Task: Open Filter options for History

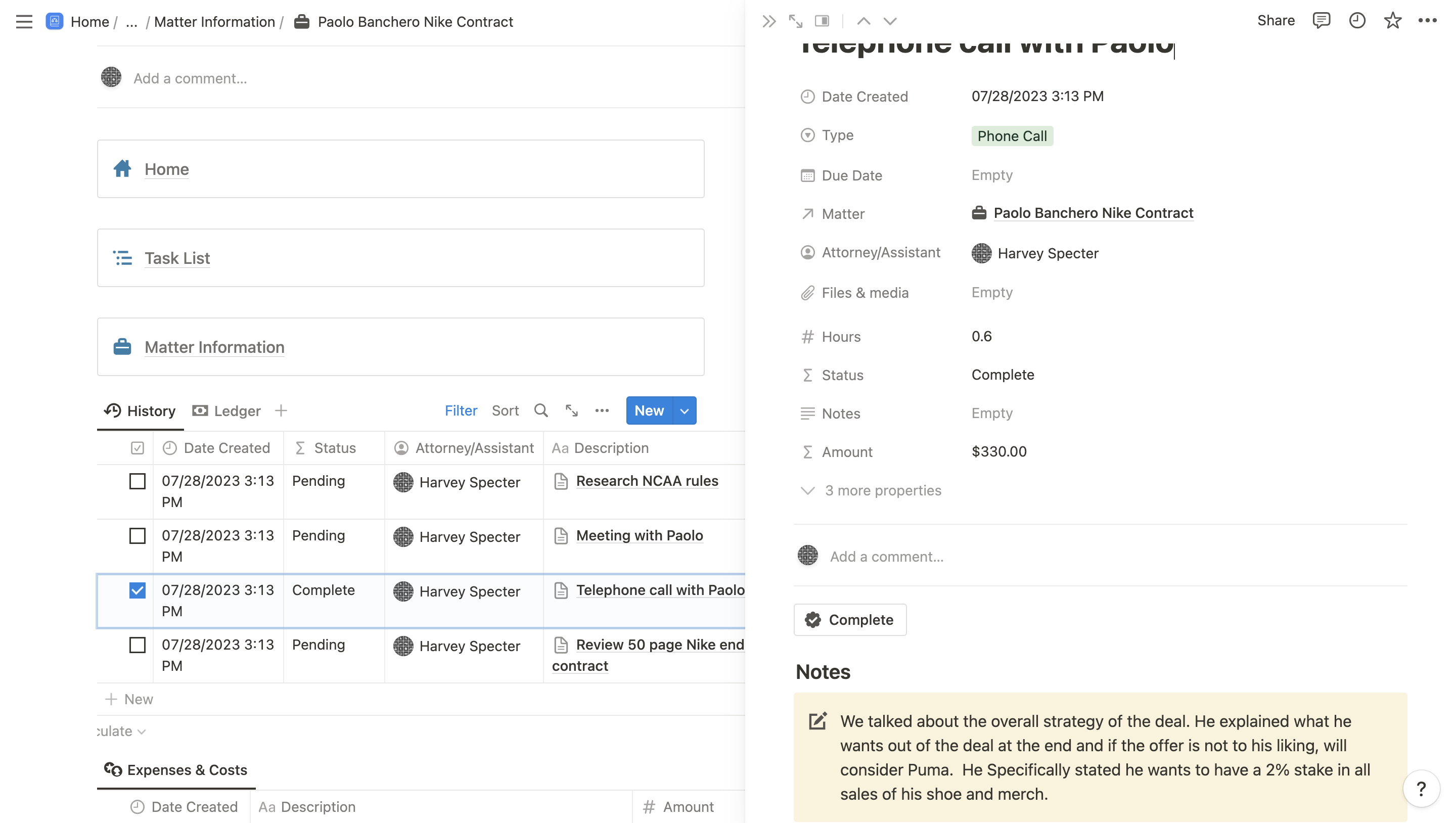Action: click(x=461, y=410)
